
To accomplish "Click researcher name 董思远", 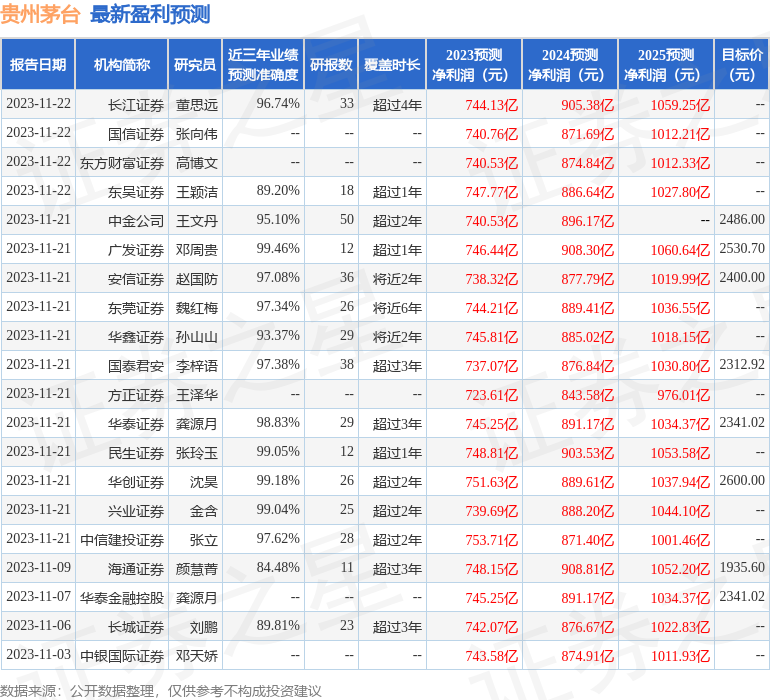I will [196, 105].
